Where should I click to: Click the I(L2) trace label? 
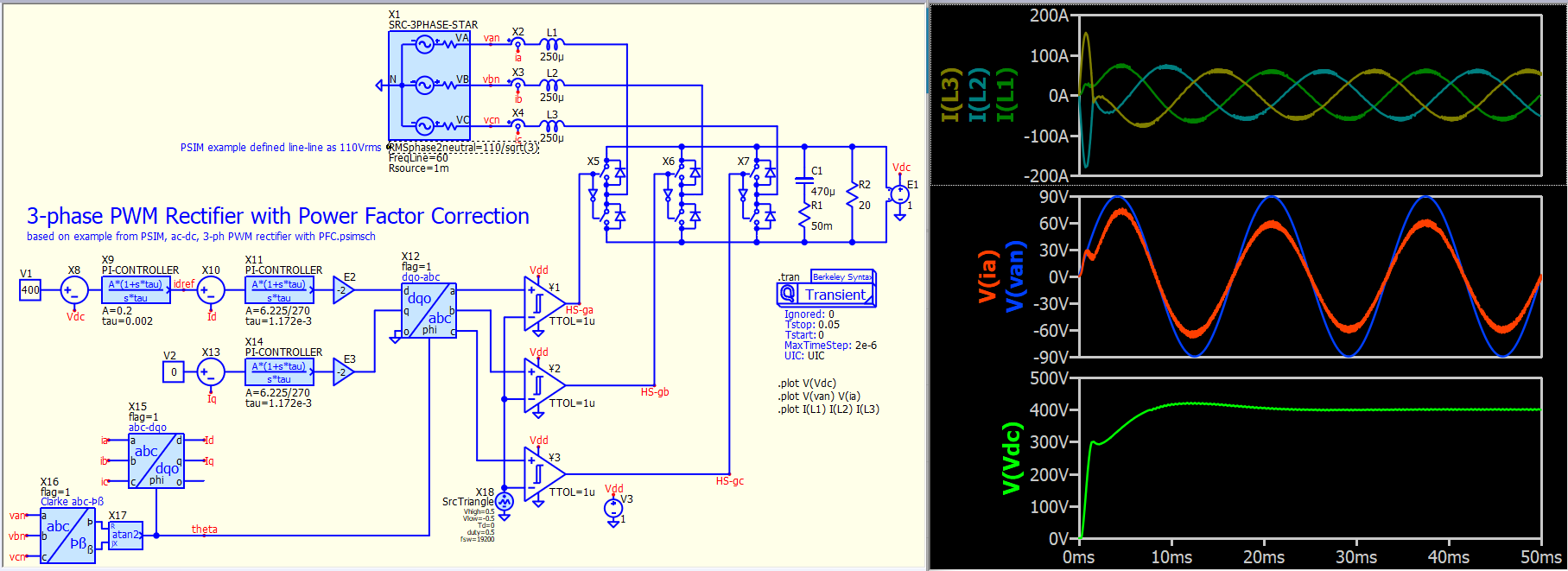click(978, 95)
